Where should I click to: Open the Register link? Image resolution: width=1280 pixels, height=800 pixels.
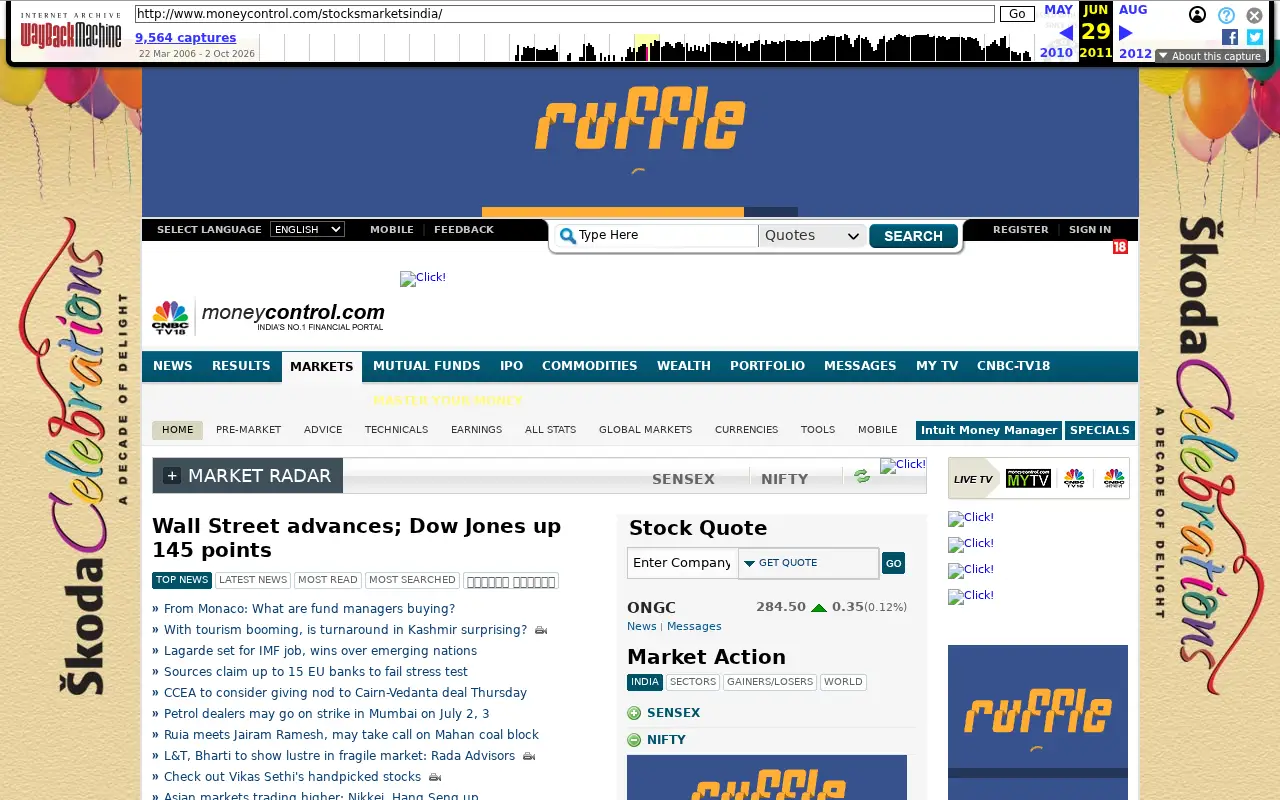coord(1021,230)
